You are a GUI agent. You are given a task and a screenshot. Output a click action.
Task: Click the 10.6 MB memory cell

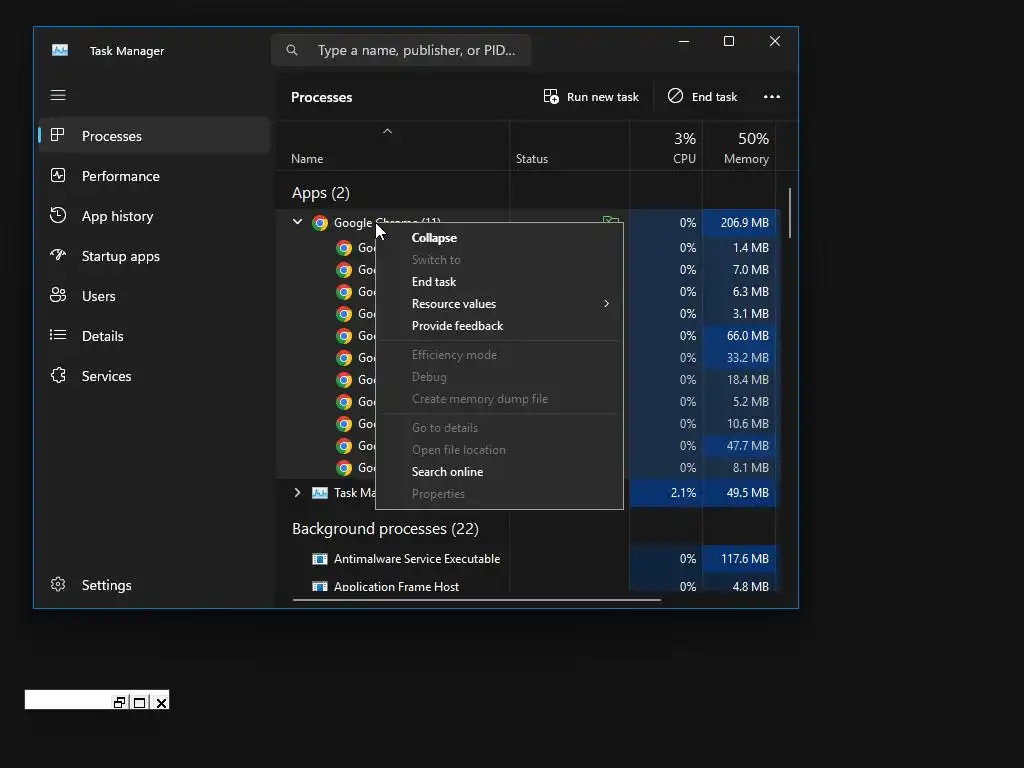click(x=739, y=424)
